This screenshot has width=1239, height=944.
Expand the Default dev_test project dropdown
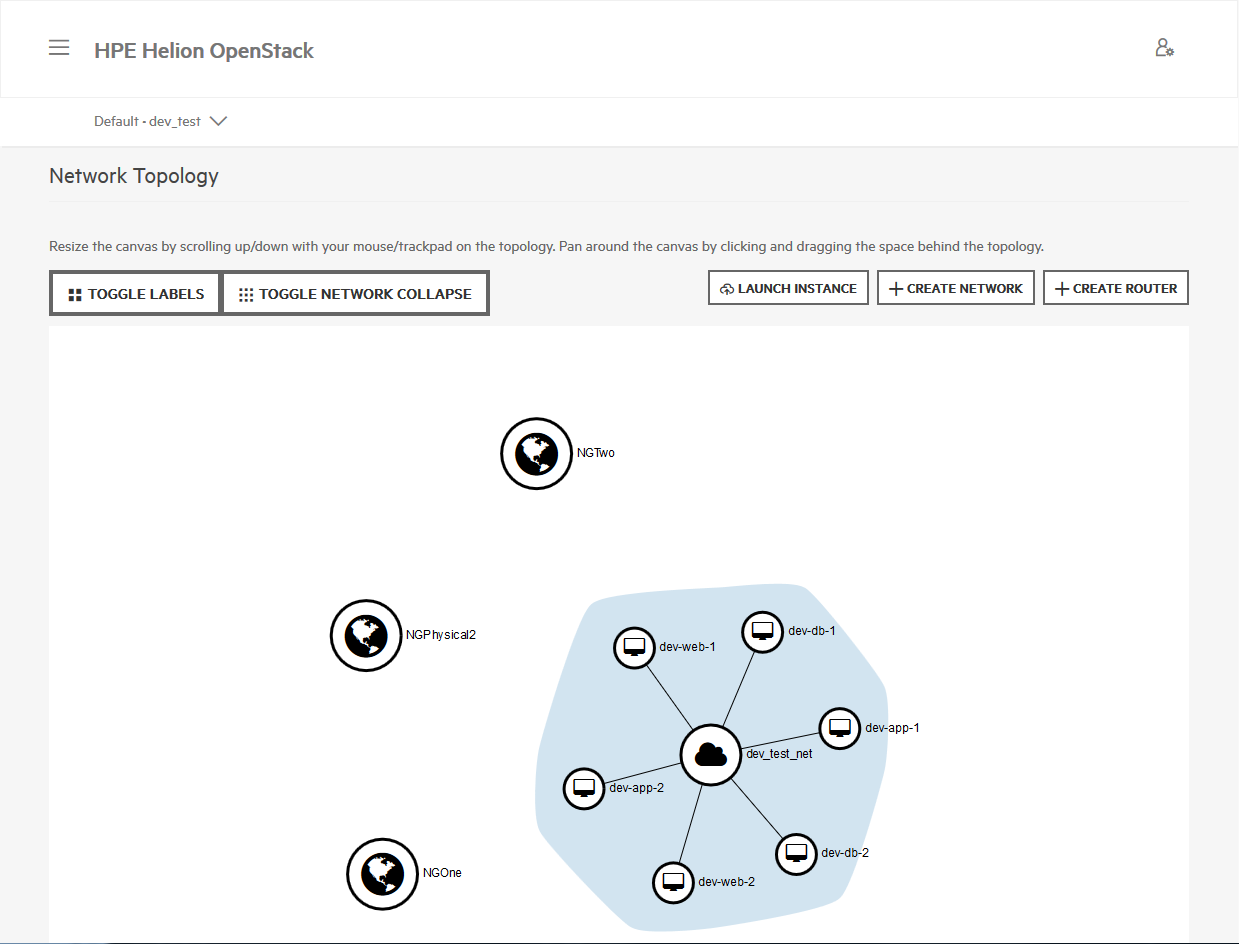(x=161, y=121)
